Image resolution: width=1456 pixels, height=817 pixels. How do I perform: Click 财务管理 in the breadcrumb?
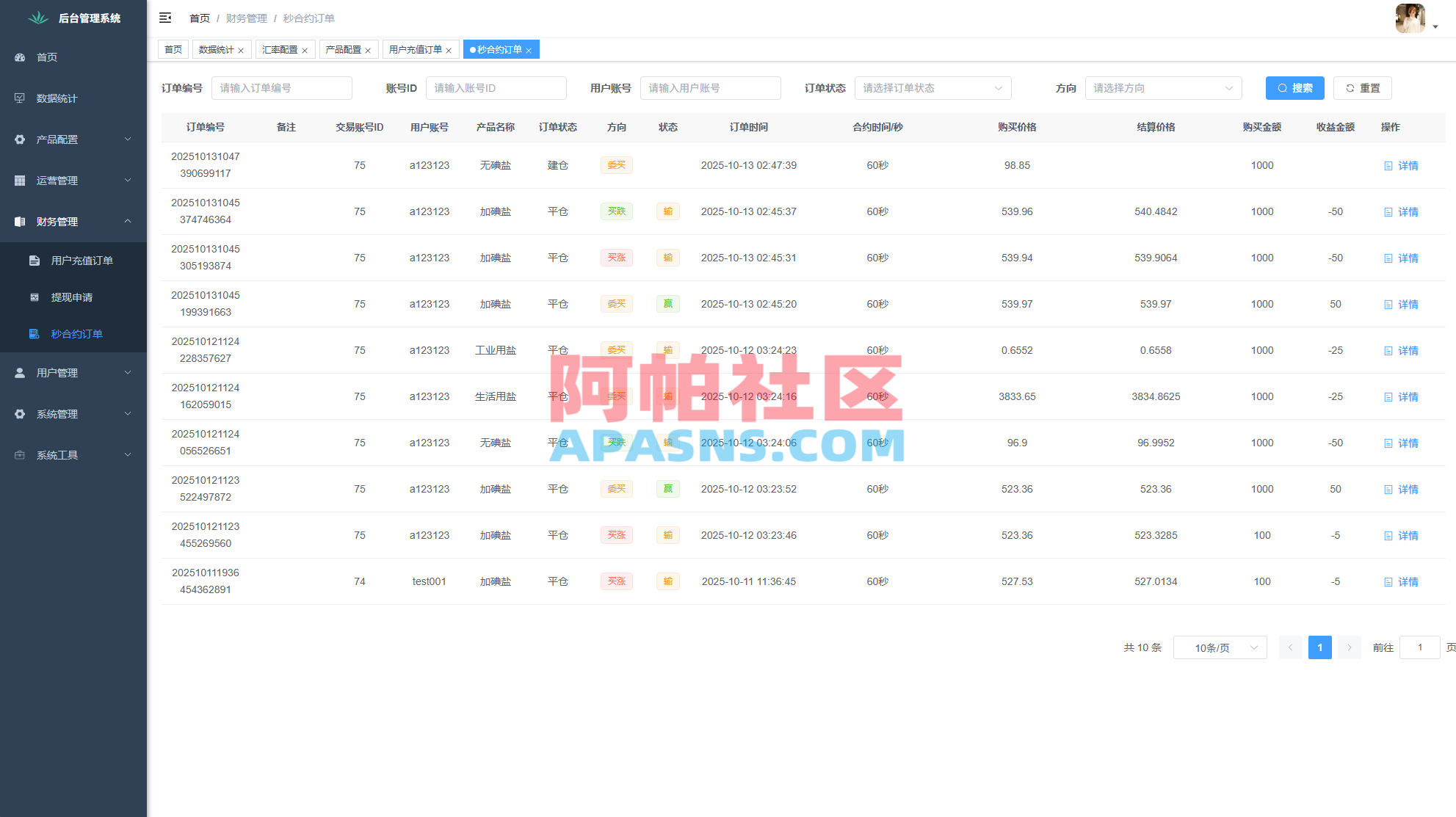[245, 18]
